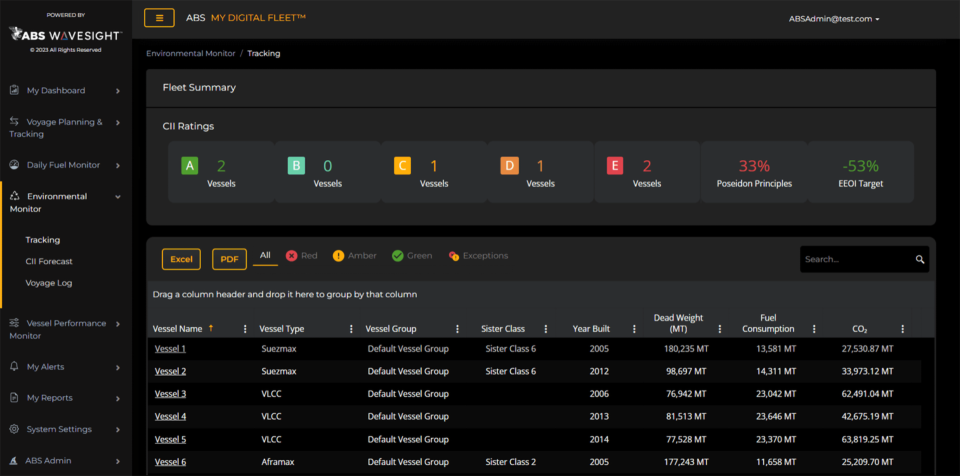Viewport: 960px width, 476px height.
Task: Expand Vessel Performance Monitor chevron
Action: pyautogui.click(x=118, y=323)
